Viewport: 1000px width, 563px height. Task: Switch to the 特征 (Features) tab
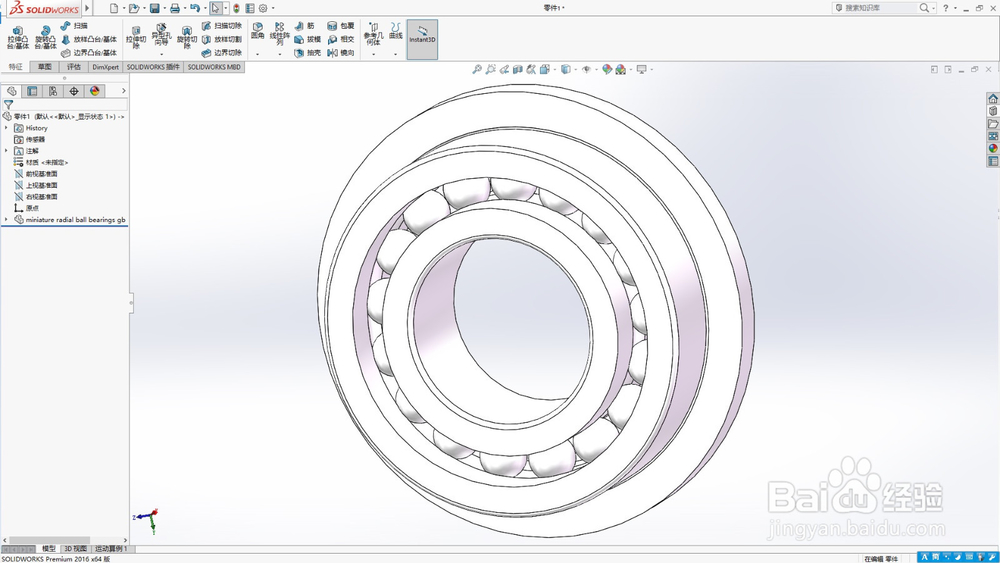pos(15,67)
